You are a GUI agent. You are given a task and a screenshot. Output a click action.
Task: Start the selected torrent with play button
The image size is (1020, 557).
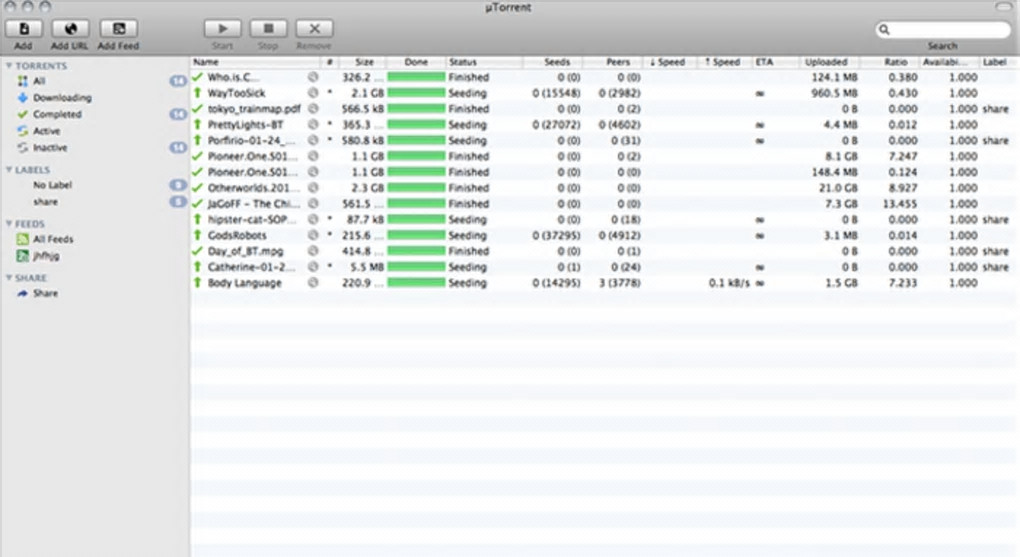pyautogui.click(x=222, y=29)
